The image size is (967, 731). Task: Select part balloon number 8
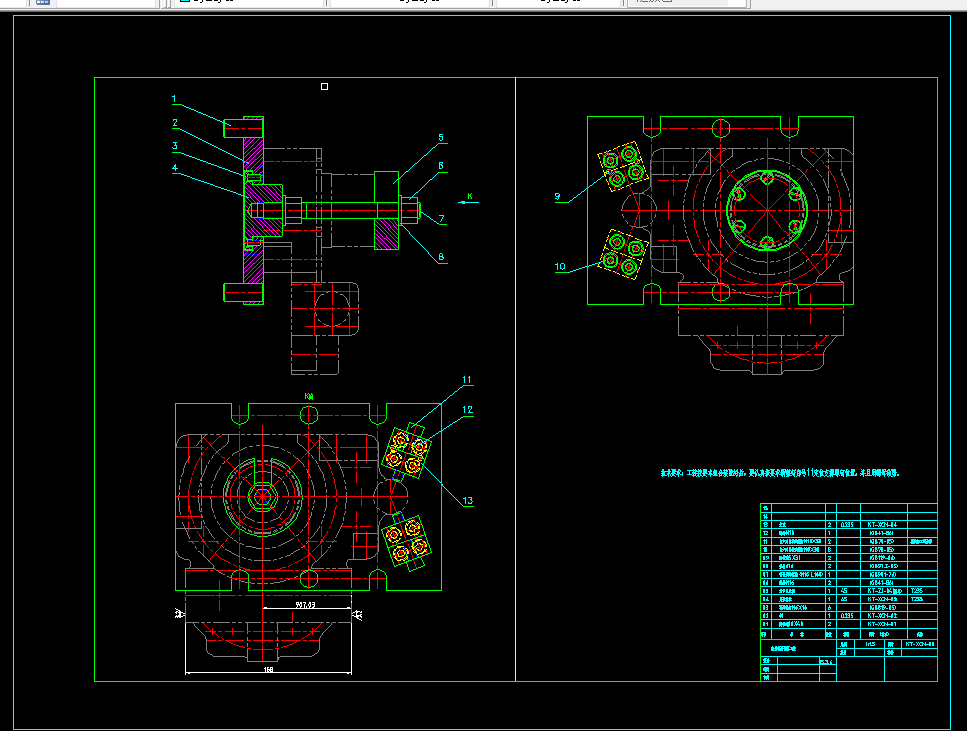point(441,257)
